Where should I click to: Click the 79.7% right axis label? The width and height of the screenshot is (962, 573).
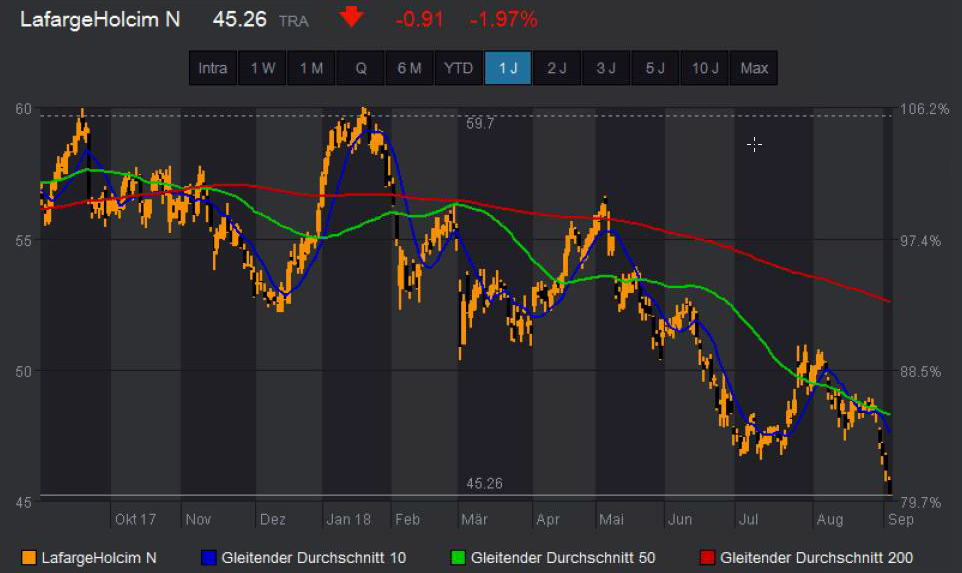(920, 503)
